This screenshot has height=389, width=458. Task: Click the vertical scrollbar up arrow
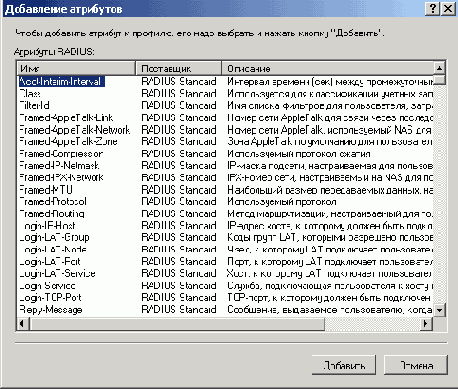(440, 68)
